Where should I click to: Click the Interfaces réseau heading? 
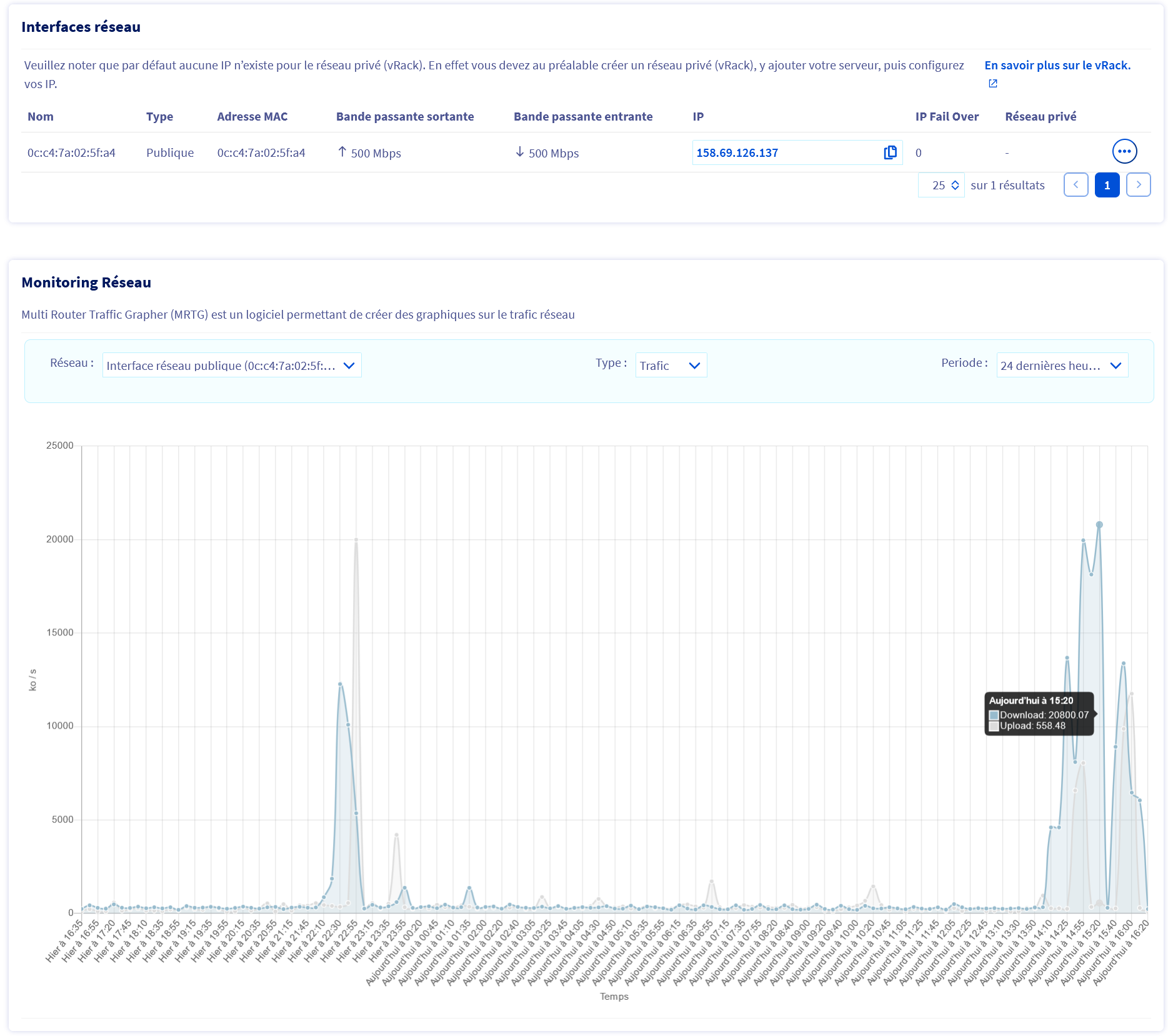[x=81, y=27]
